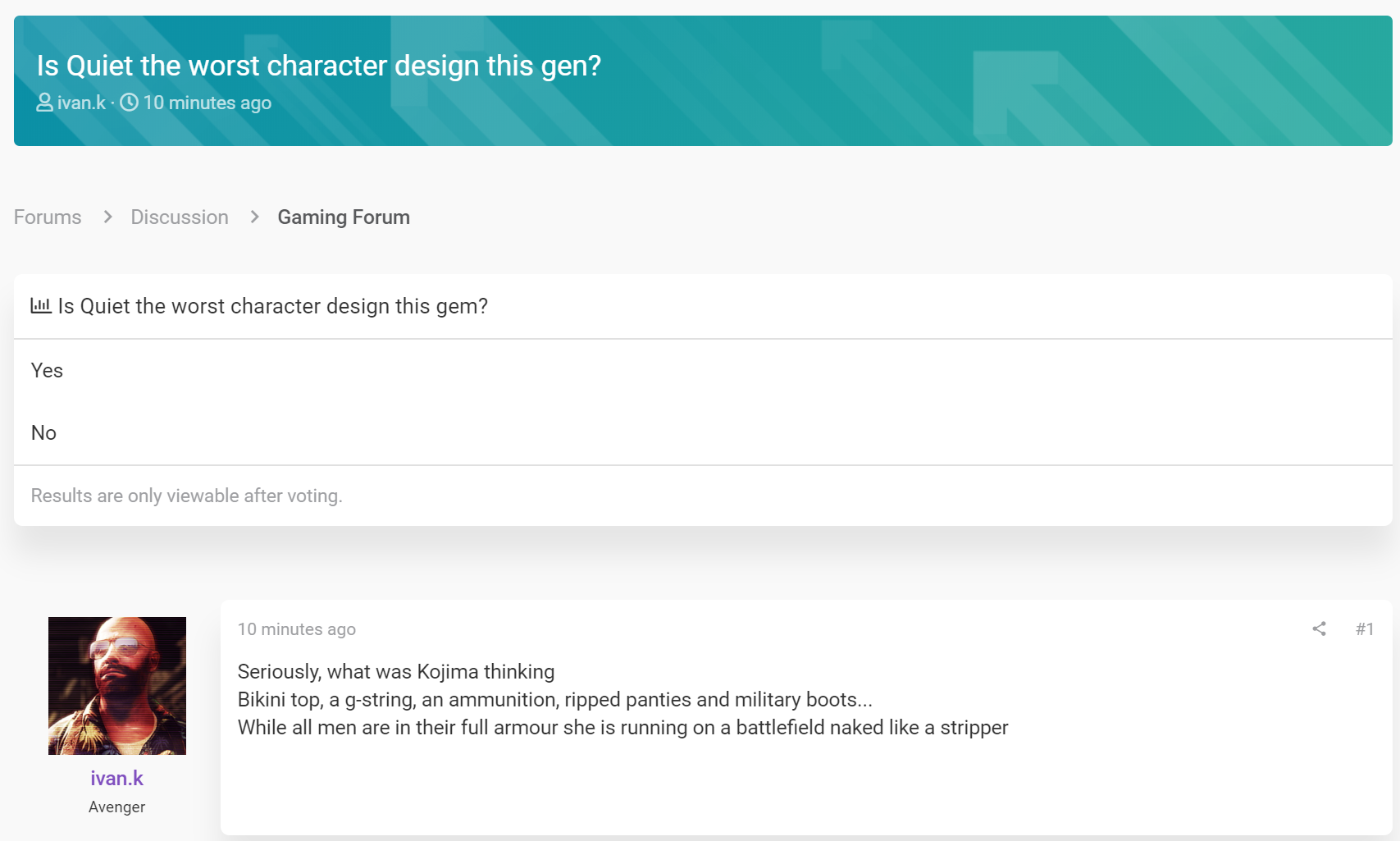The height and width of the screenshot is (841, 1400).
Task: Click the line starting 'Bikini top, a g-string'
Action: (555, 699)
